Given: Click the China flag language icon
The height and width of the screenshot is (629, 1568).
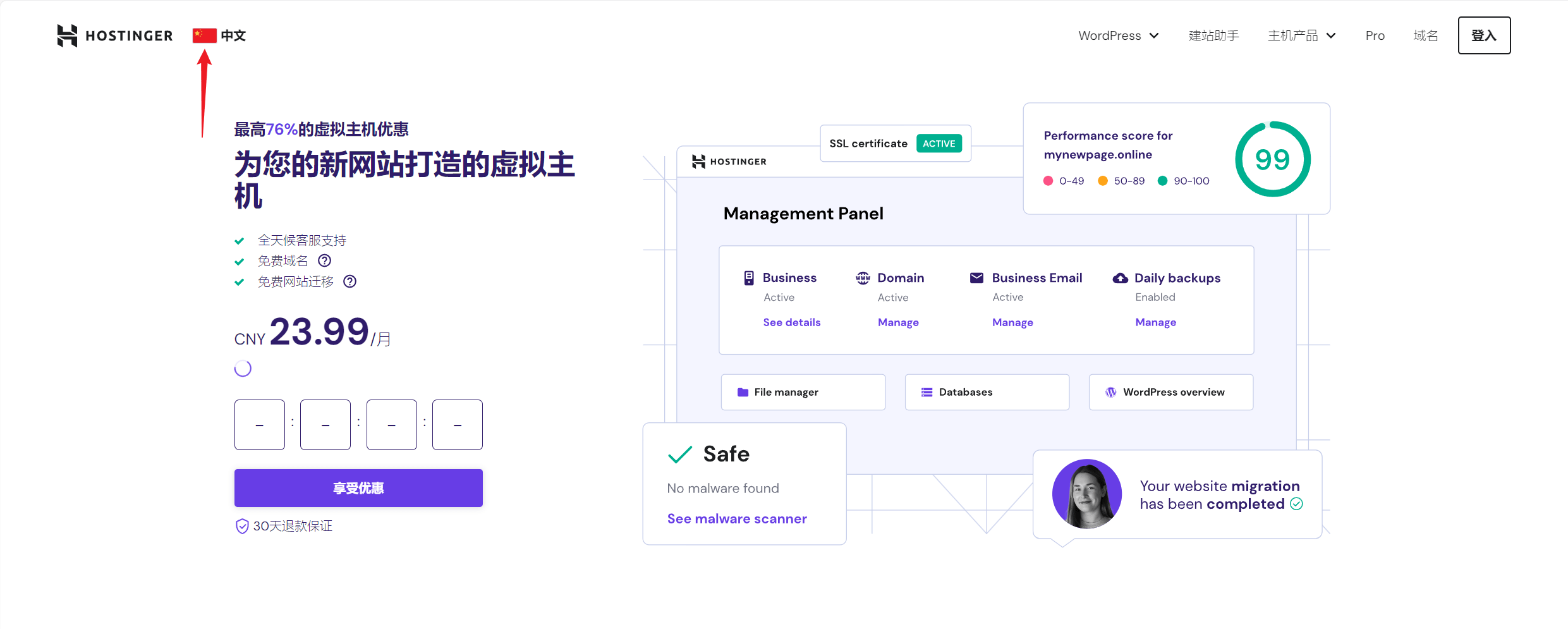Looking at the screenshot, I should pos(204,35).
